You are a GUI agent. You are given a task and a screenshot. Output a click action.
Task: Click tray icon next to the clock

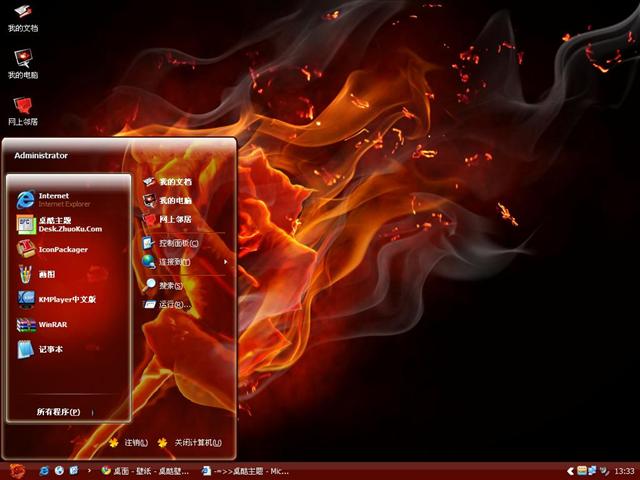click(604, 471)
